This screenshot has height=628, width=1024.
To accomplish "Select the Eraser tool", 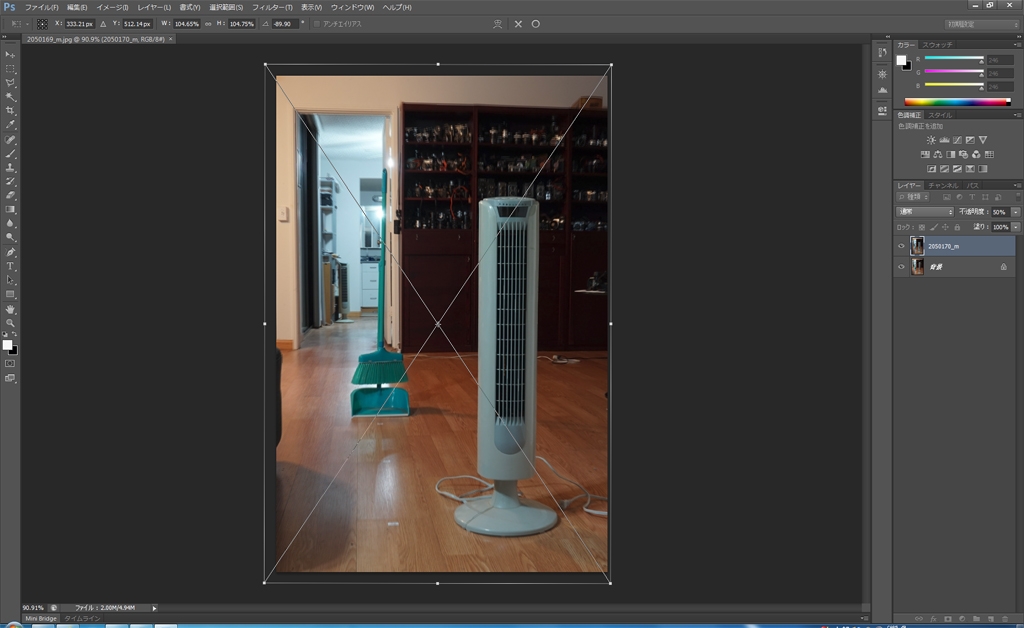I will coord(10,195).
